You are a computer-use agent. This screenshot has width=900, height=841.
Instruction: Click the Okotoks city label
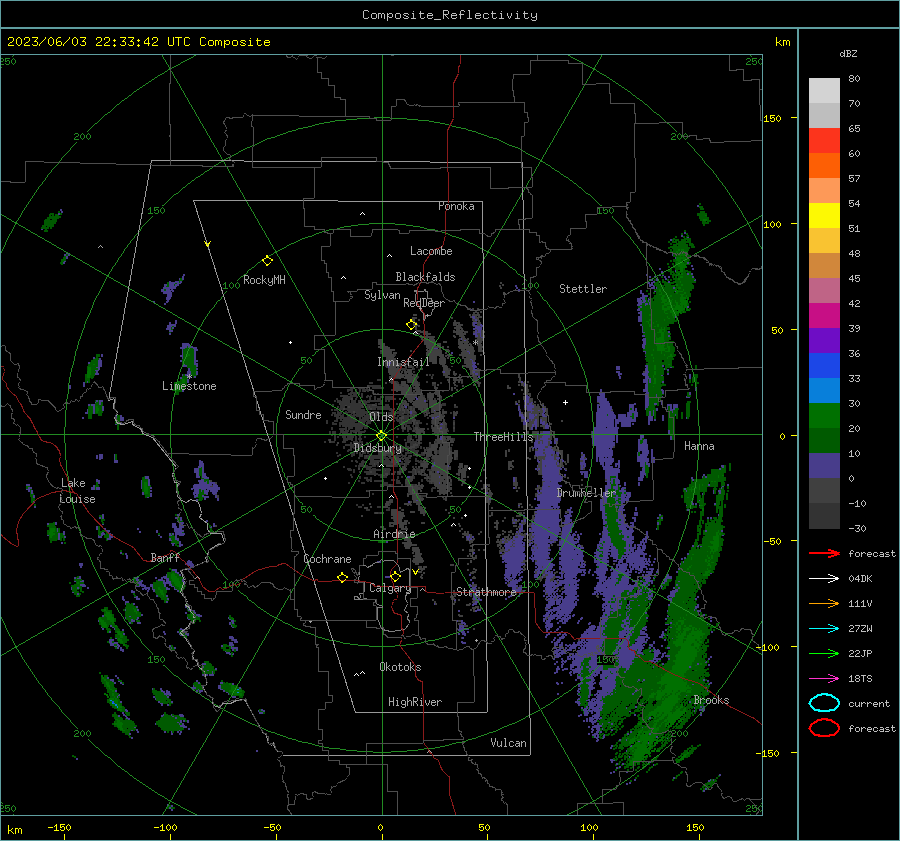[400, 667]
